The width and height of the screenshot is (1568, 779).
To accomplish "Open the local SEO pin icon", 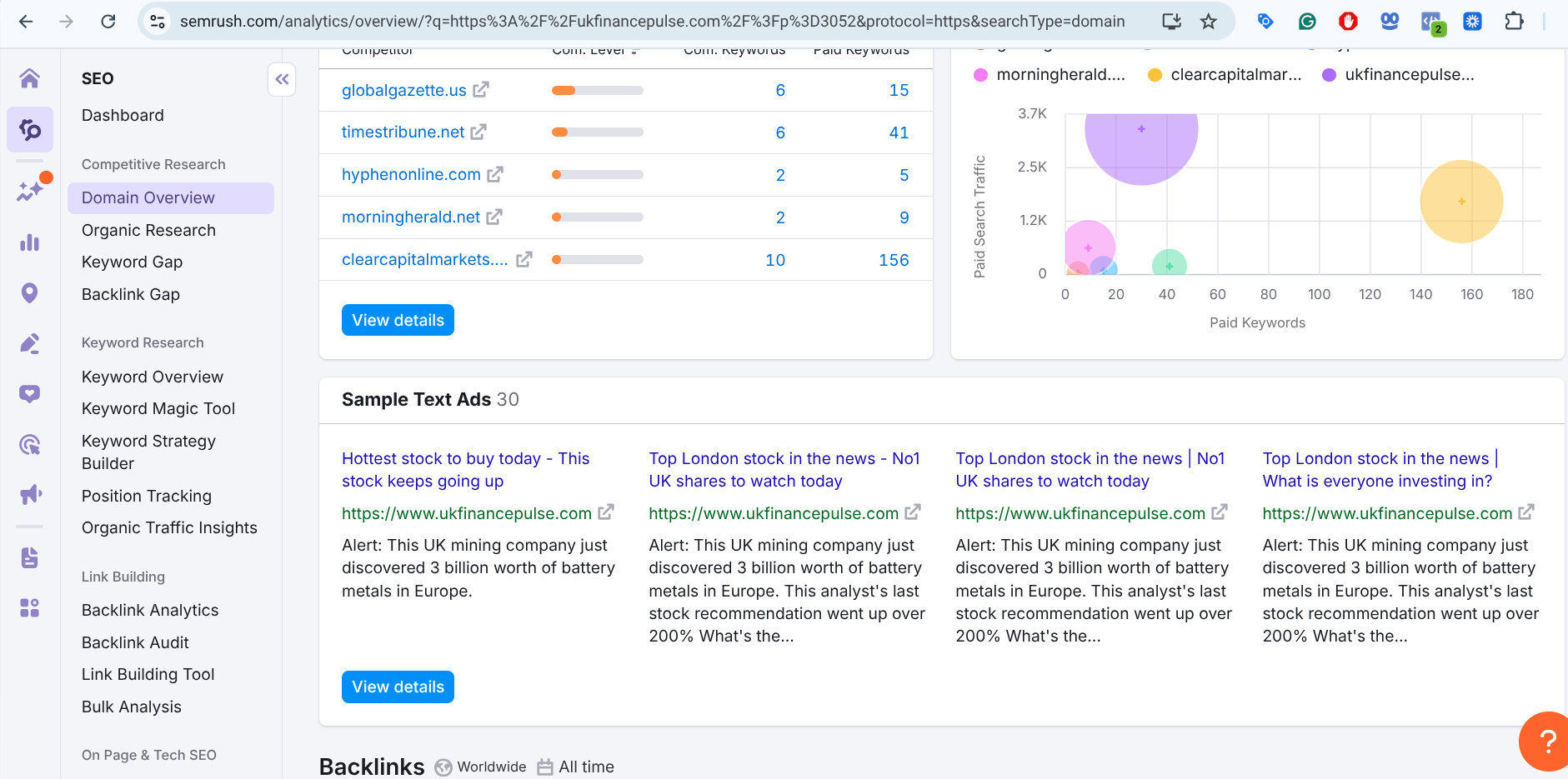I will click(30, 293).
